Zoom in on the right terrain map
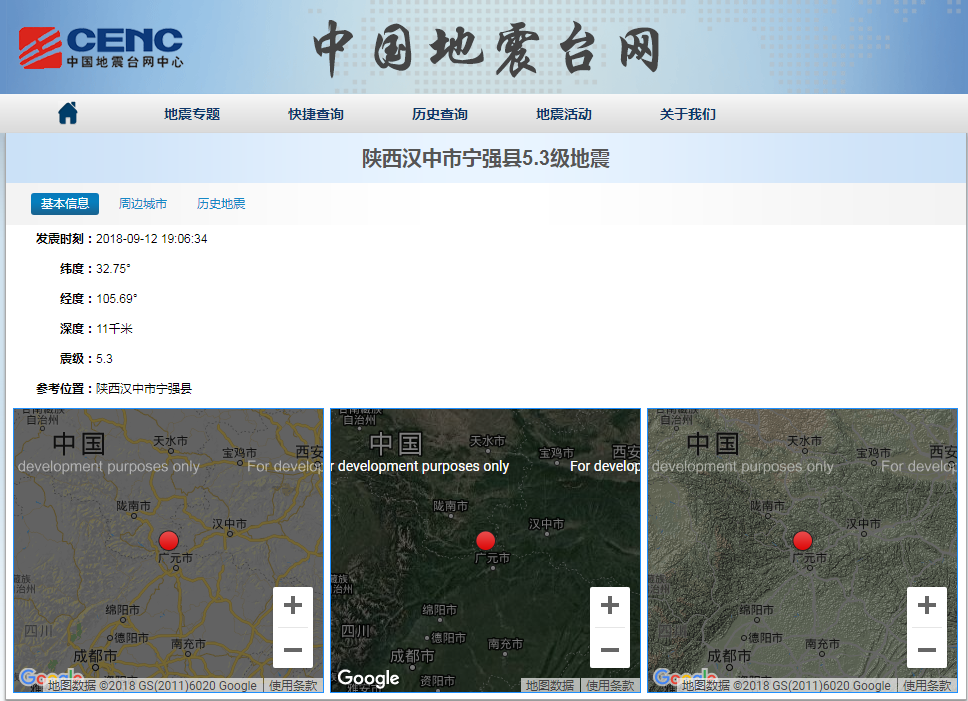968x701 pixels. pyautogui.click(x=927, y=606)
